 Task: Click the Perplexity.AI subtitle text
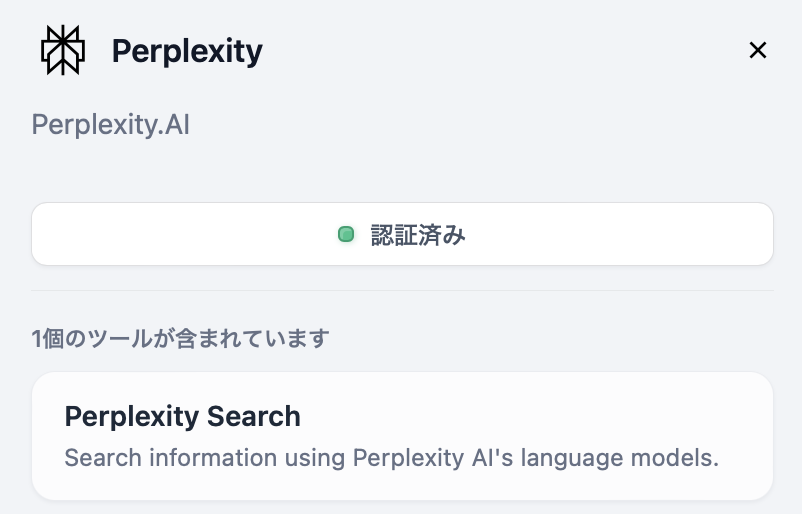tap(110, 125)
